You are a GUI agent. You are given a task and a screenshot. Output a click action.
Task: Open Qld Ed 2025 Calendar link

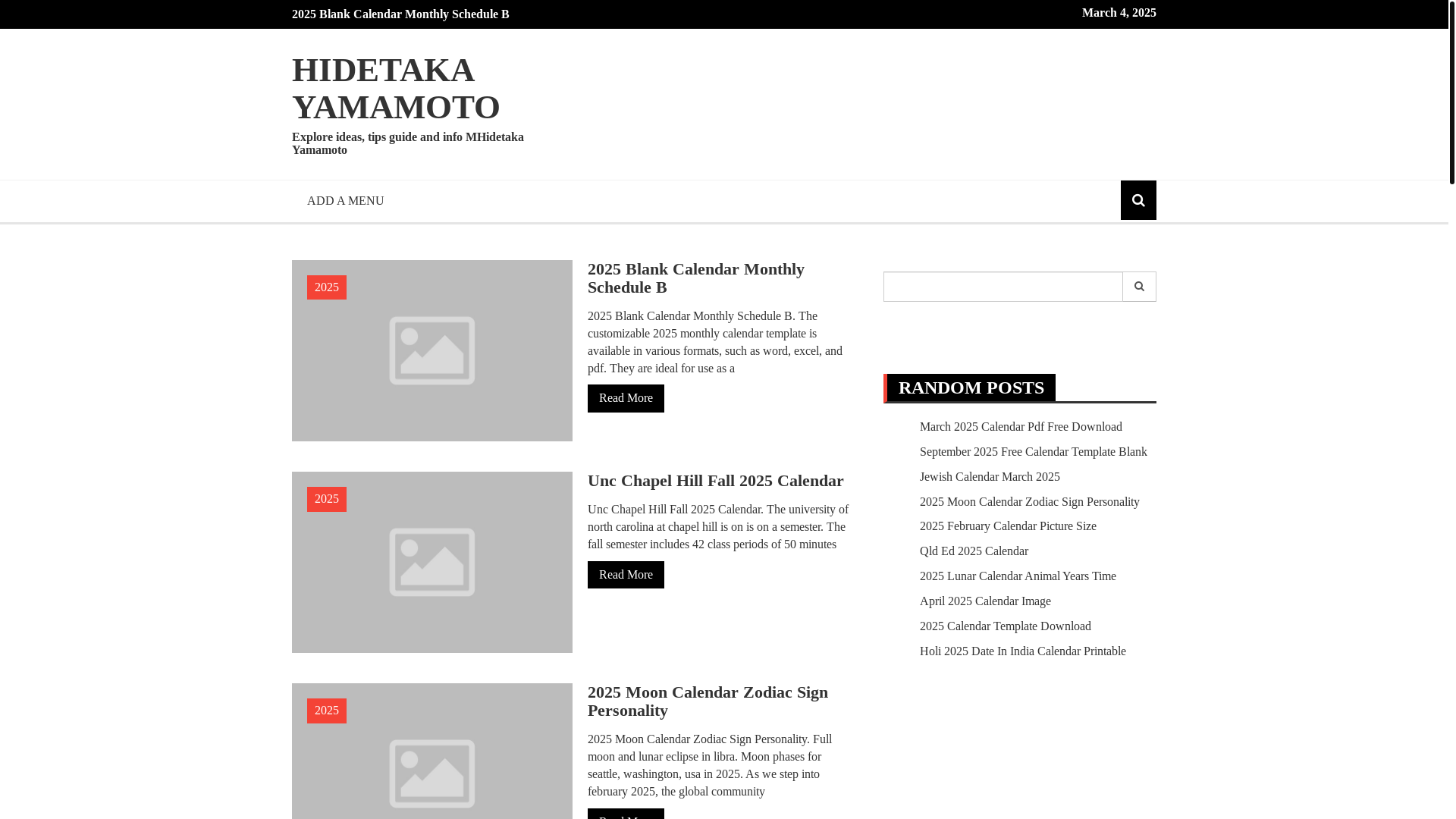pyautogui.click(x=974, y=551)
